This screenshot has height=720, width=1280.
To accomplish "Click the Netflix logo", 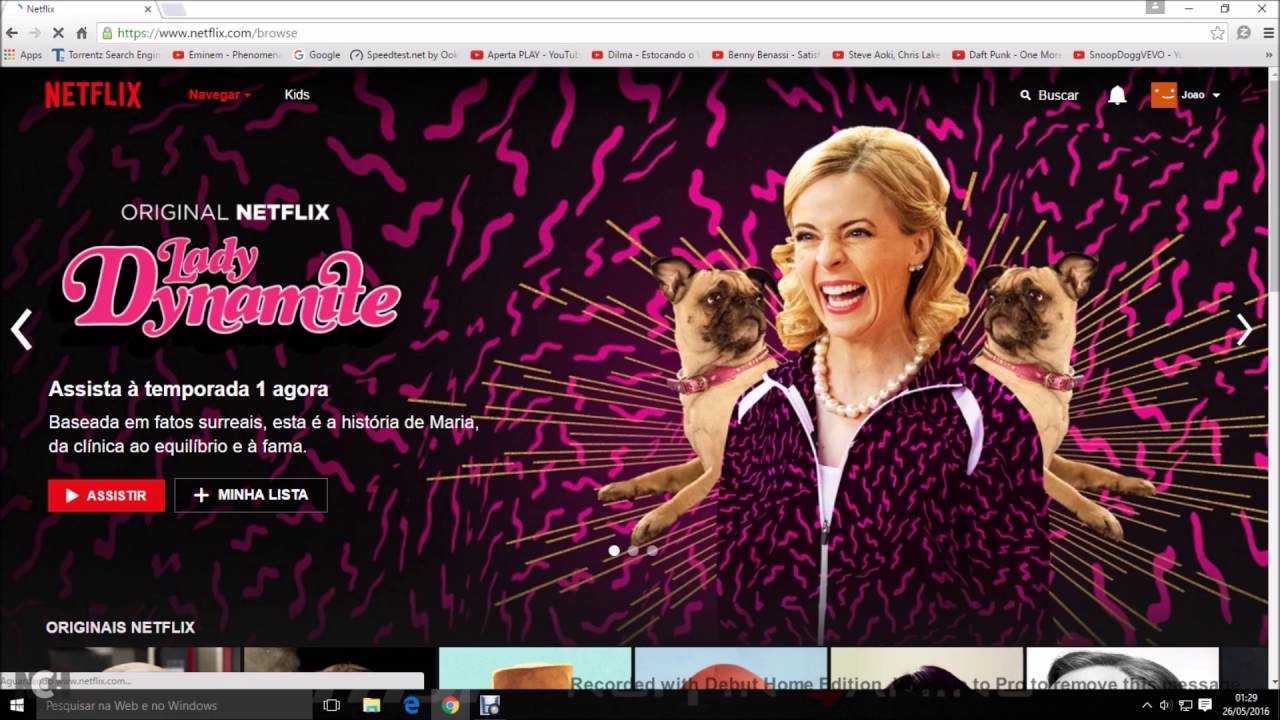I will click(x=93, y=95).
